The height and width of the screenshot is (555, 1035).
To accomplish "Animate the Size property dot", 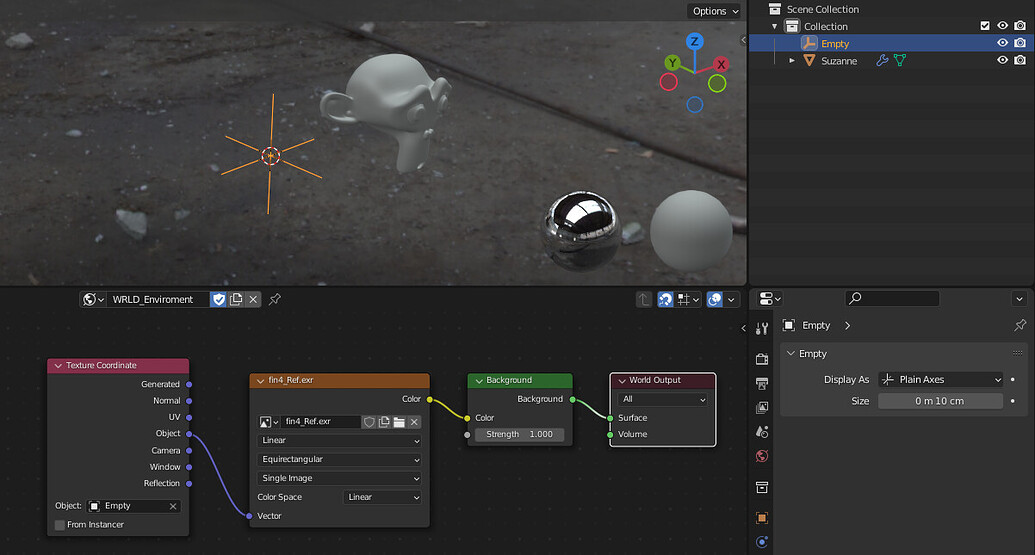I will pyautogui.click(x=1013, y=401).
